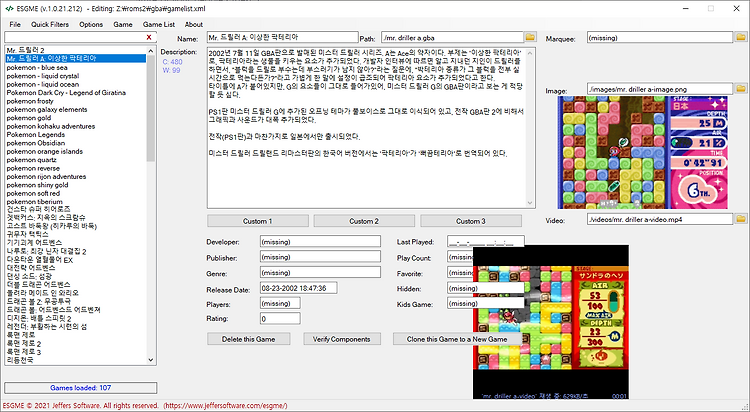Click the Genre field
750x412 pixels.
(320, 273)
